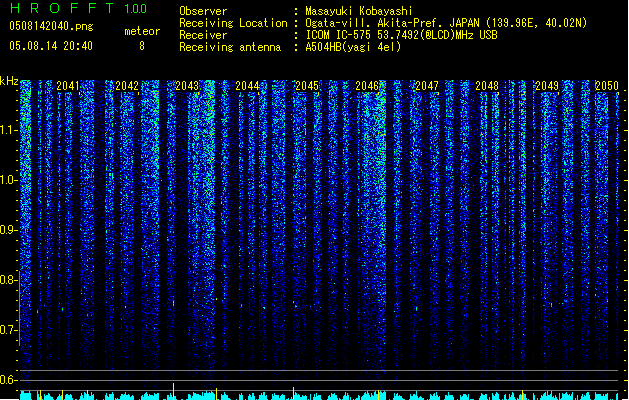
Task: Click the ICOM IC-575 receiver text
Action: 401,35
